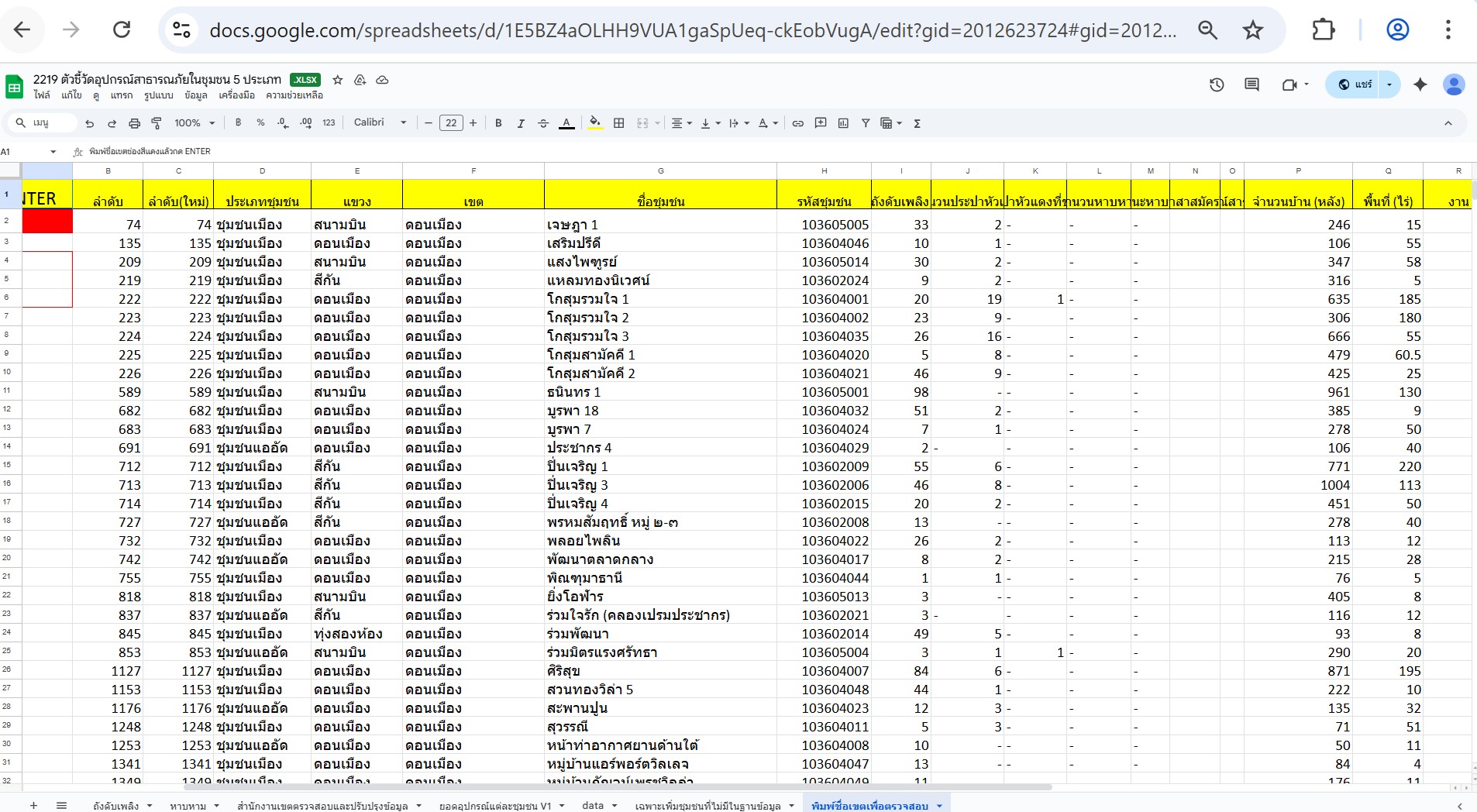This screenshot has width=1477, height=812.
Task: Toggle bold formatting
Action: [498, 123]
